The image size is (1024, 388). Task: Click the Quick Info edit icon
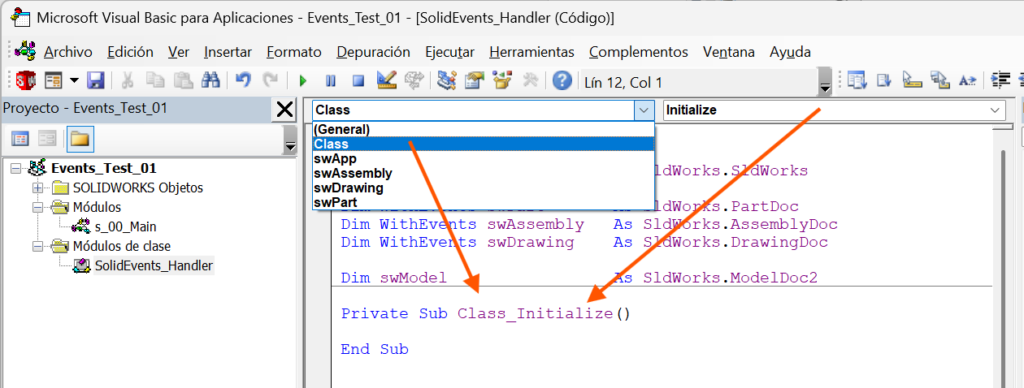pyautogui.click(x=912, y=81)
